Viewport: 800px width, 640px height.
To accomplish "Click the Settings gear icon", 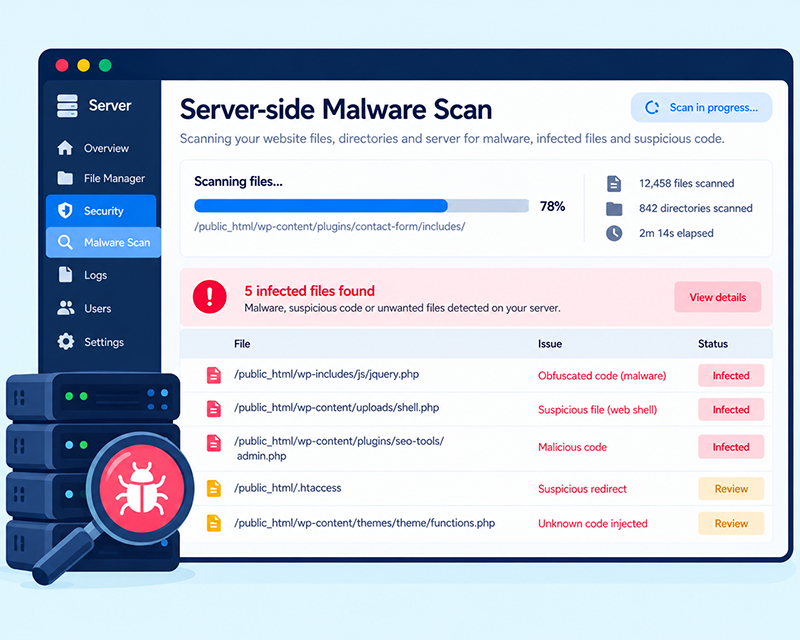I will 65,341.
